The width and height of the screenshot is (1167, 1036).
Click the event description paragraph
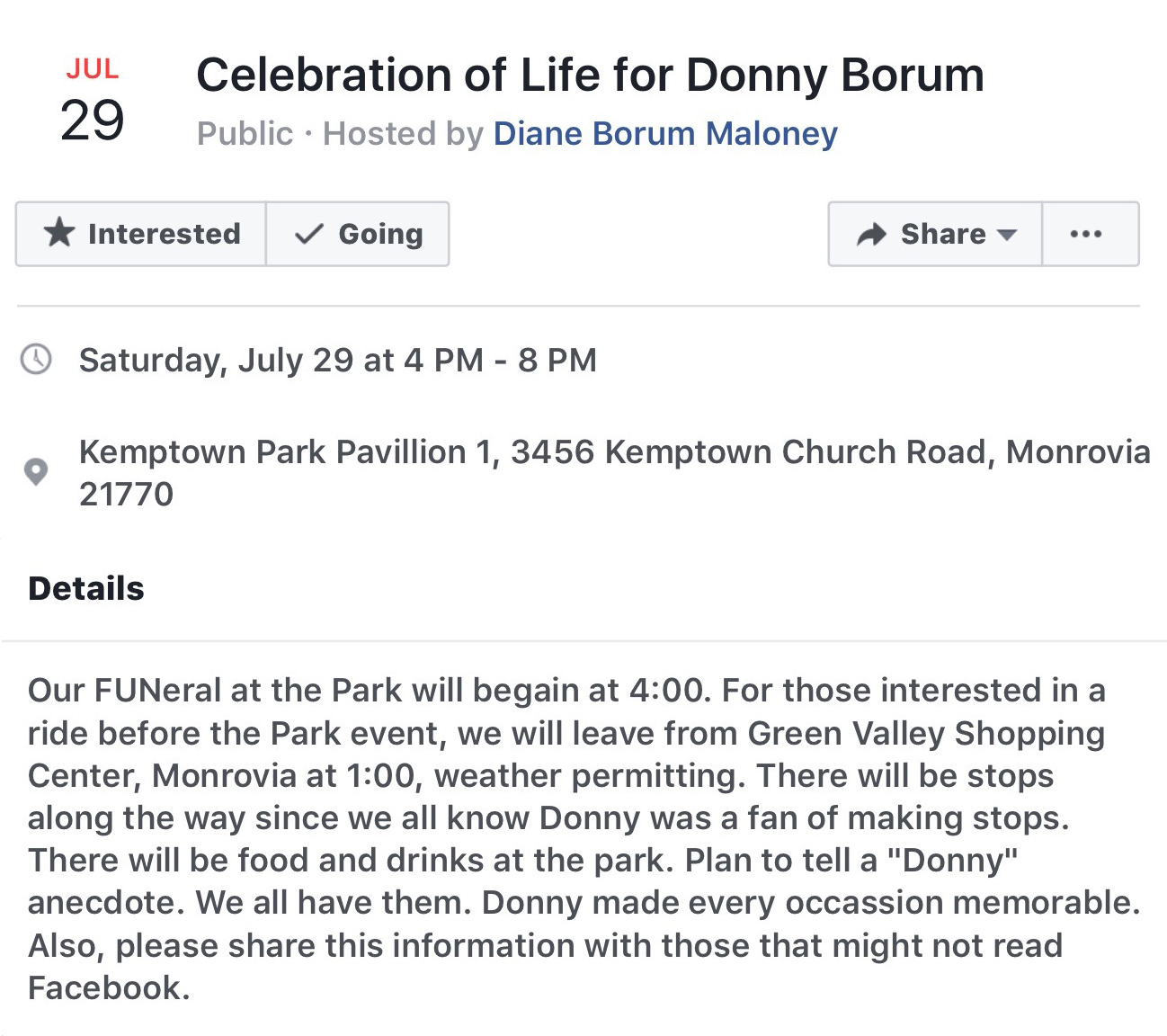click(584, 839)
